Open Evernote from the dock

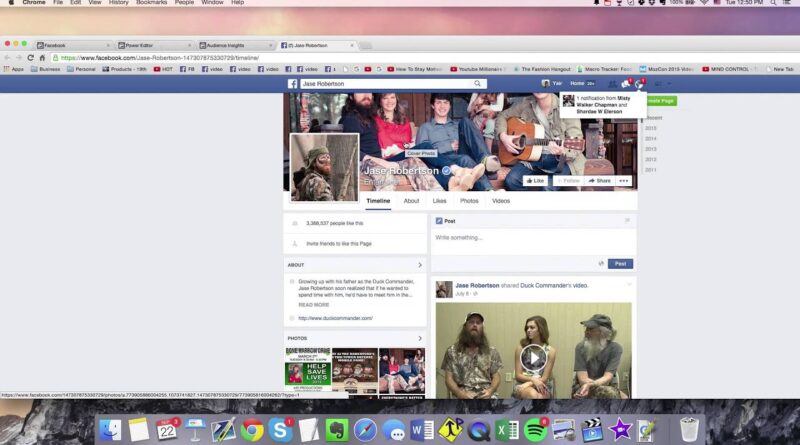tap(338, 429)
